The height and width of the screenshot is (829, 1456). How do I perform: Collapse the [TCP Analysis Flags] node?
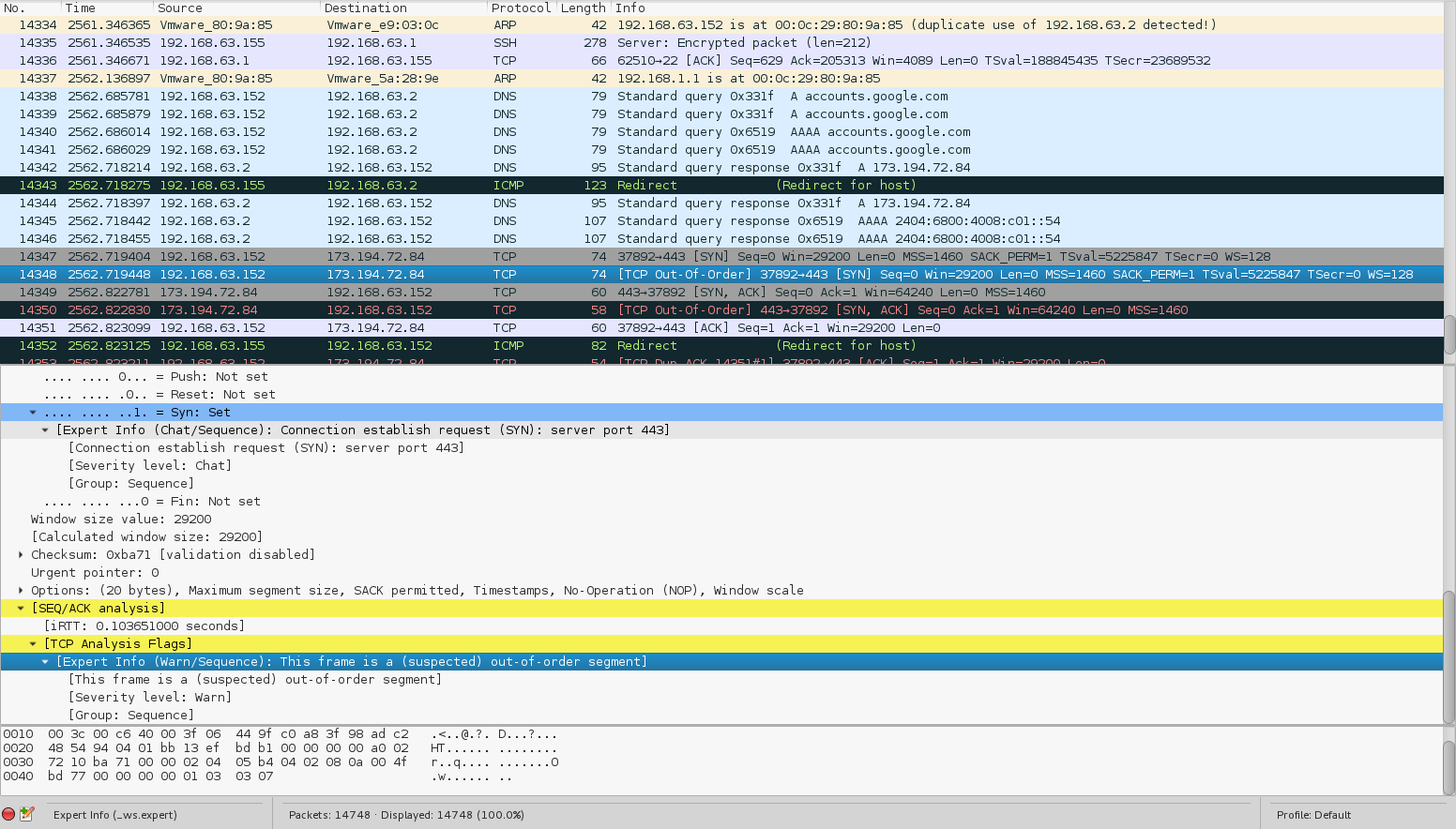(x=33, y=644)
